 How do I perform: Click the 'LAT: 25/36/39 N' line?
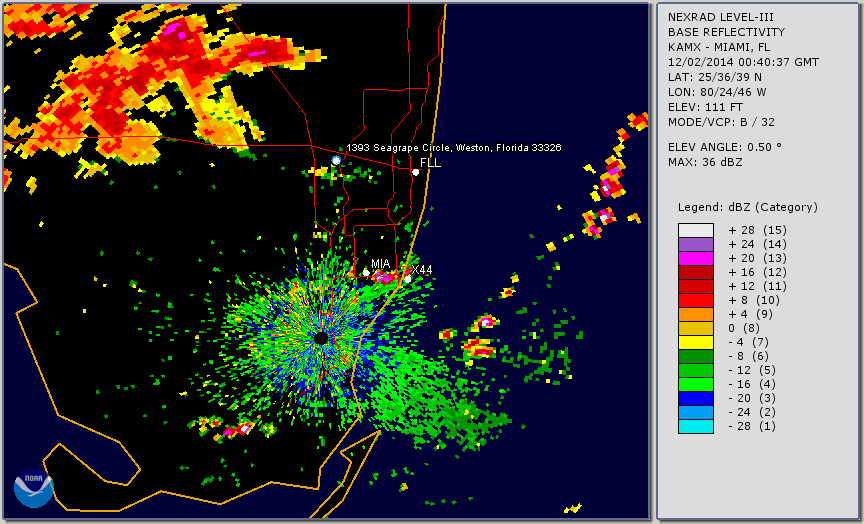point(715,77)
